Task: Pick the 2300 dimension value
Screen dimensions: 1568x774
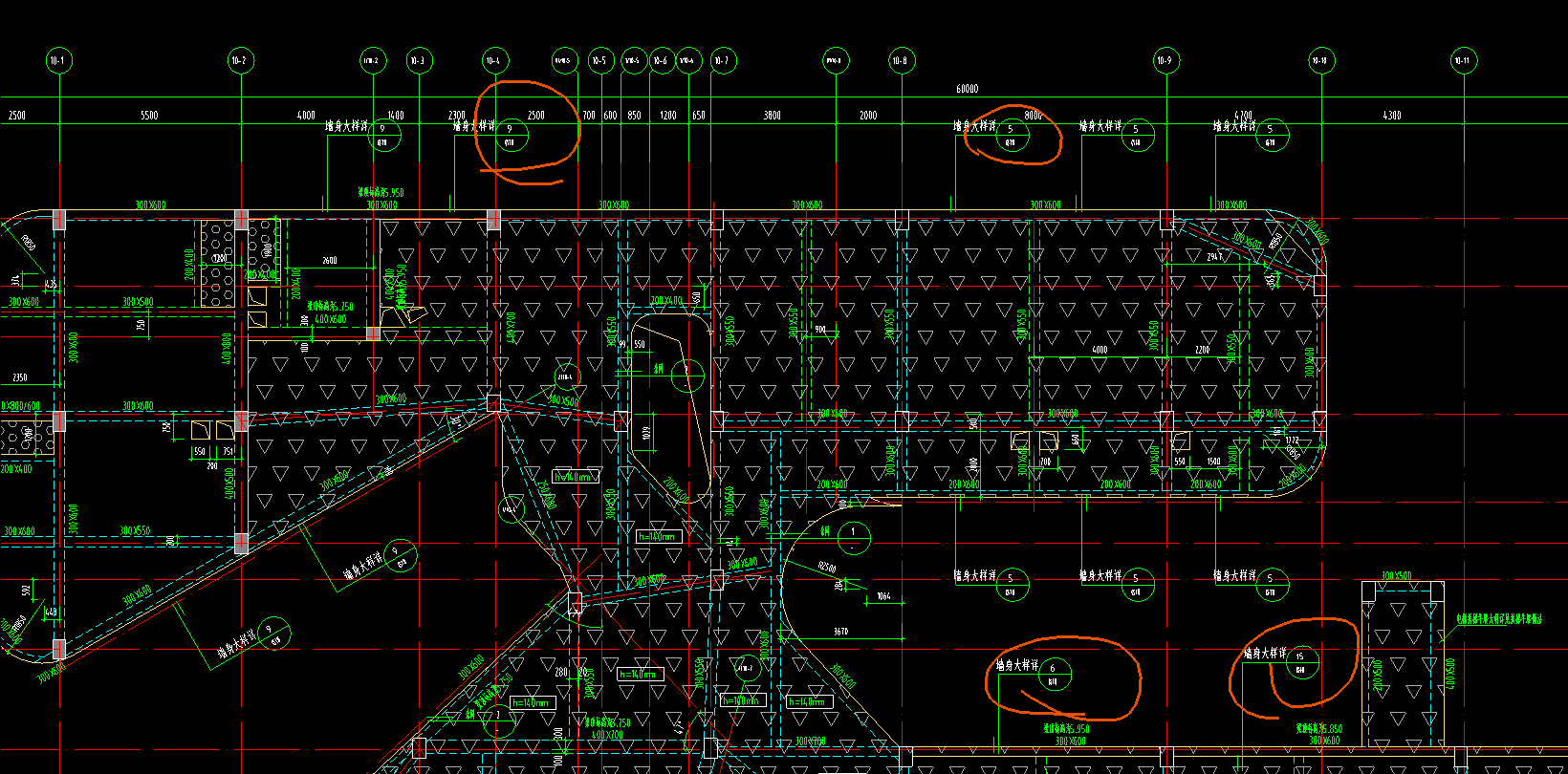Action: tap(457, 116)
